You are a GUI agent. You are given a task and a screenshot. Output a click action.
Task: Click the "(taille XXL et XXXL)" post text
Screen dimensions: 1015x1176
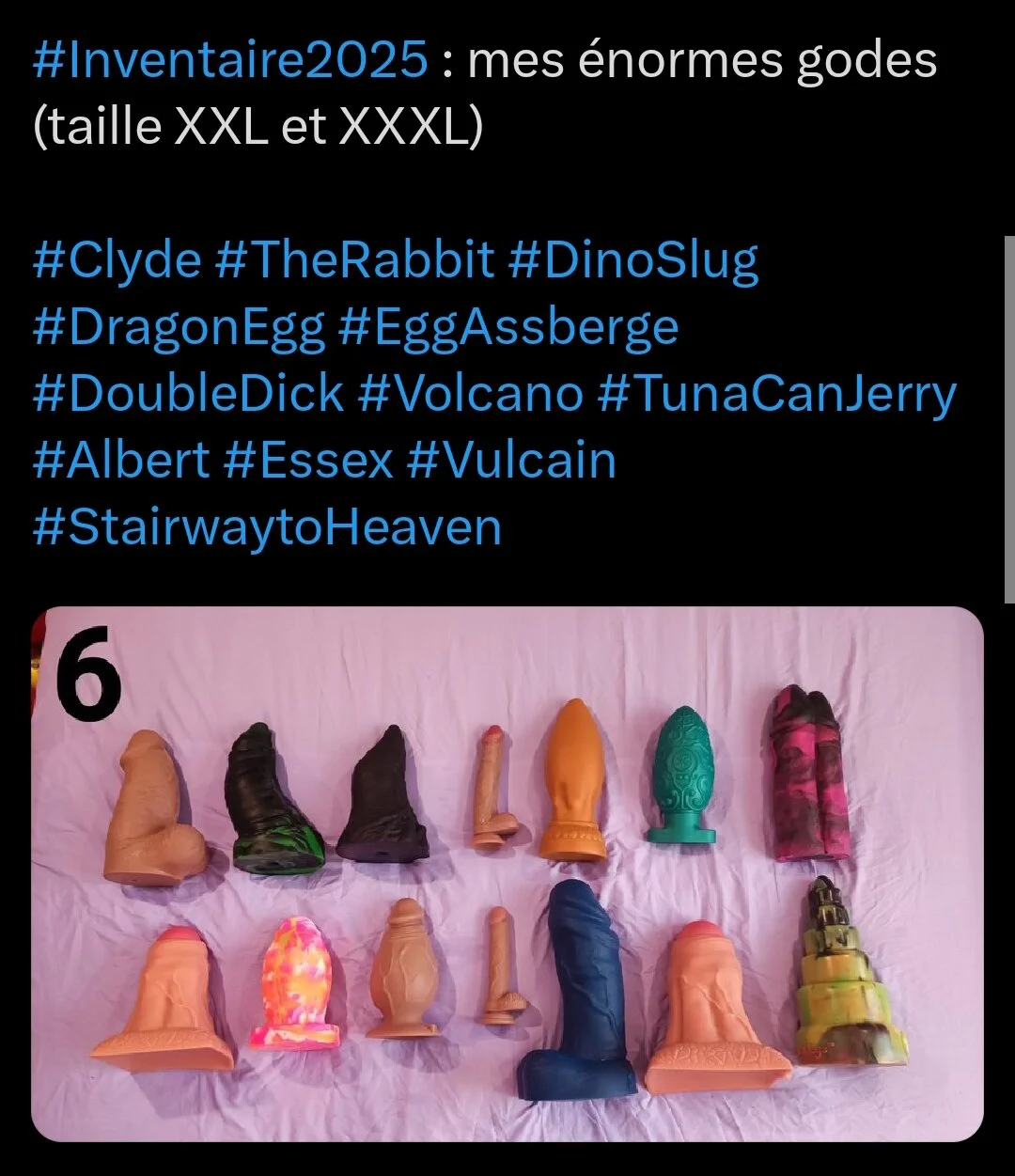click(x=258, y=128)
